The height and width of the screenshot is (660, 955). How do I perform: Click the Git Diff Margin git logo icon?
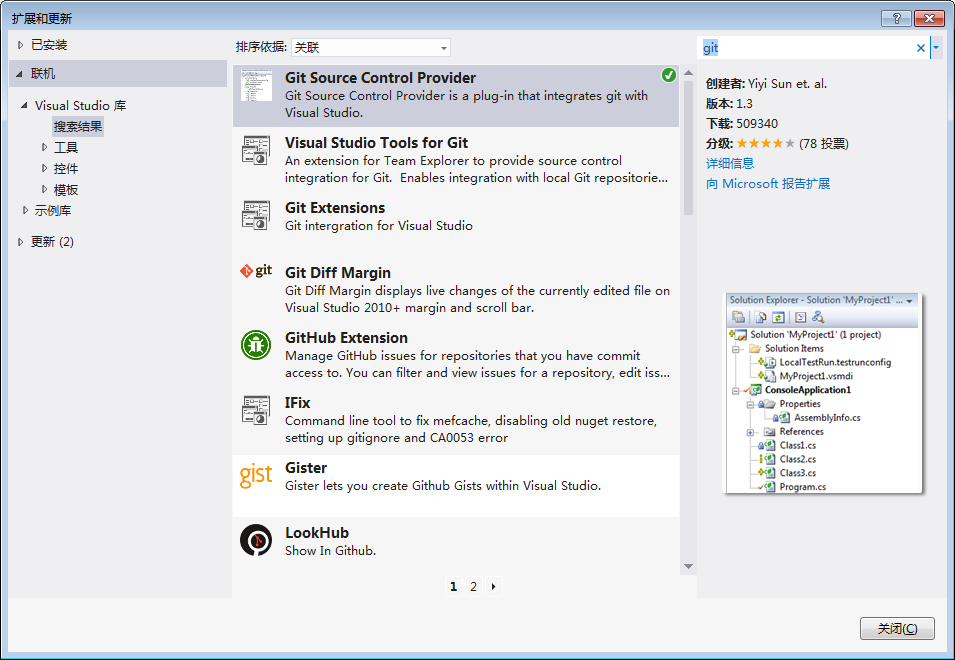(x=256, y=271)
